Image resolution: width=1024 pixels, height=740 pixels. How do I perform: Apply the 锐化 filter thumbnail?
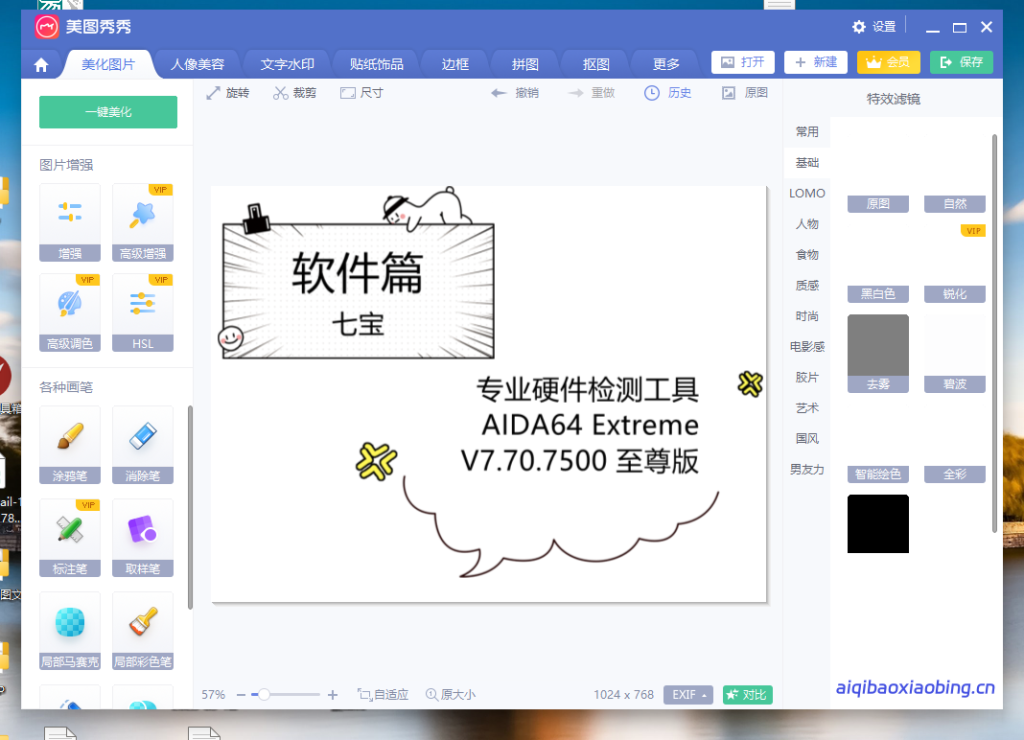tap(955, 263)
